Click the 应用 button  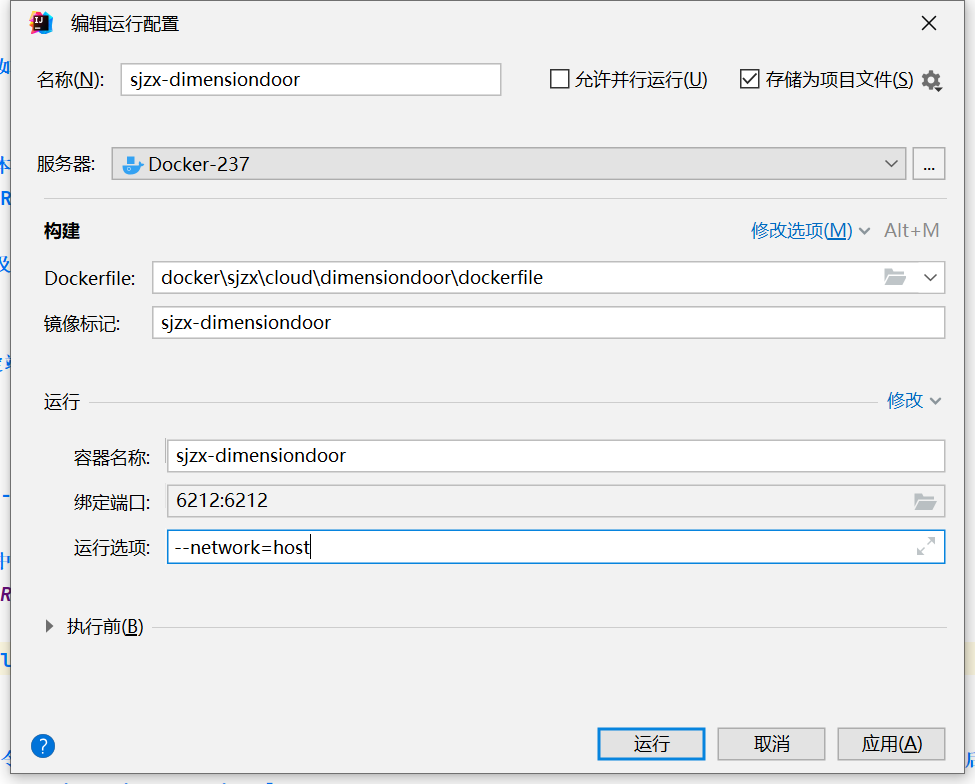(891, 744)
